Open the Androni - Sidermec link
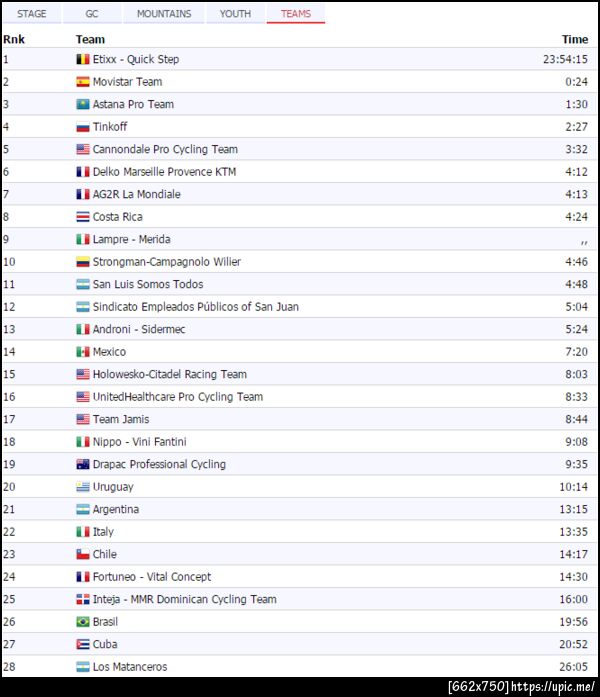 click(139, 329)
